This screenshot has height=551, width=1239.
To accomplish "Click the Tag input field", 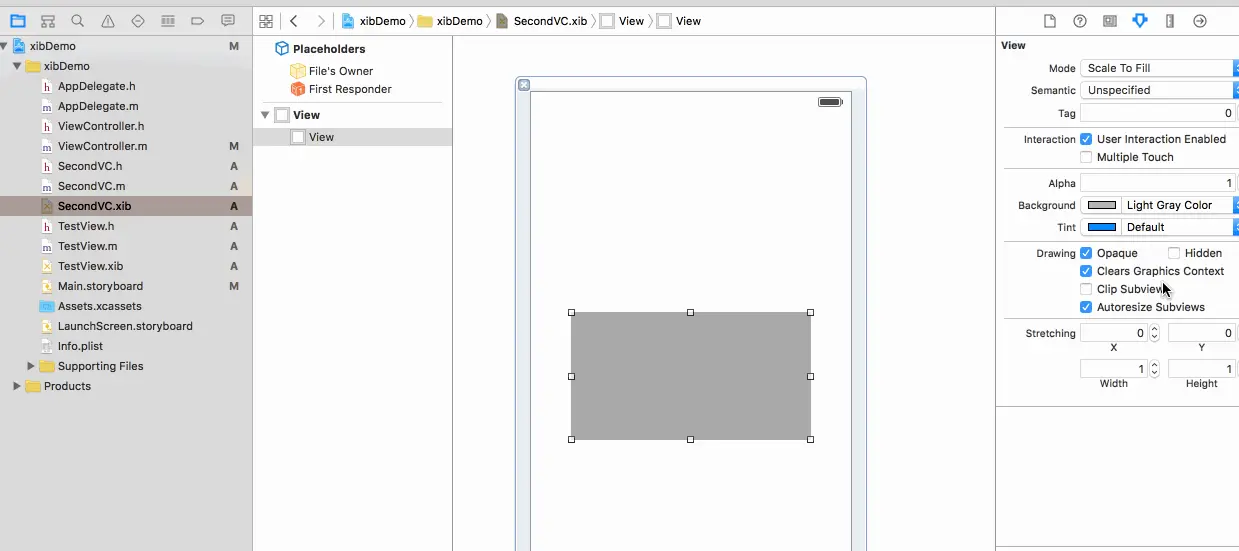I will [x=1158, y=113].
